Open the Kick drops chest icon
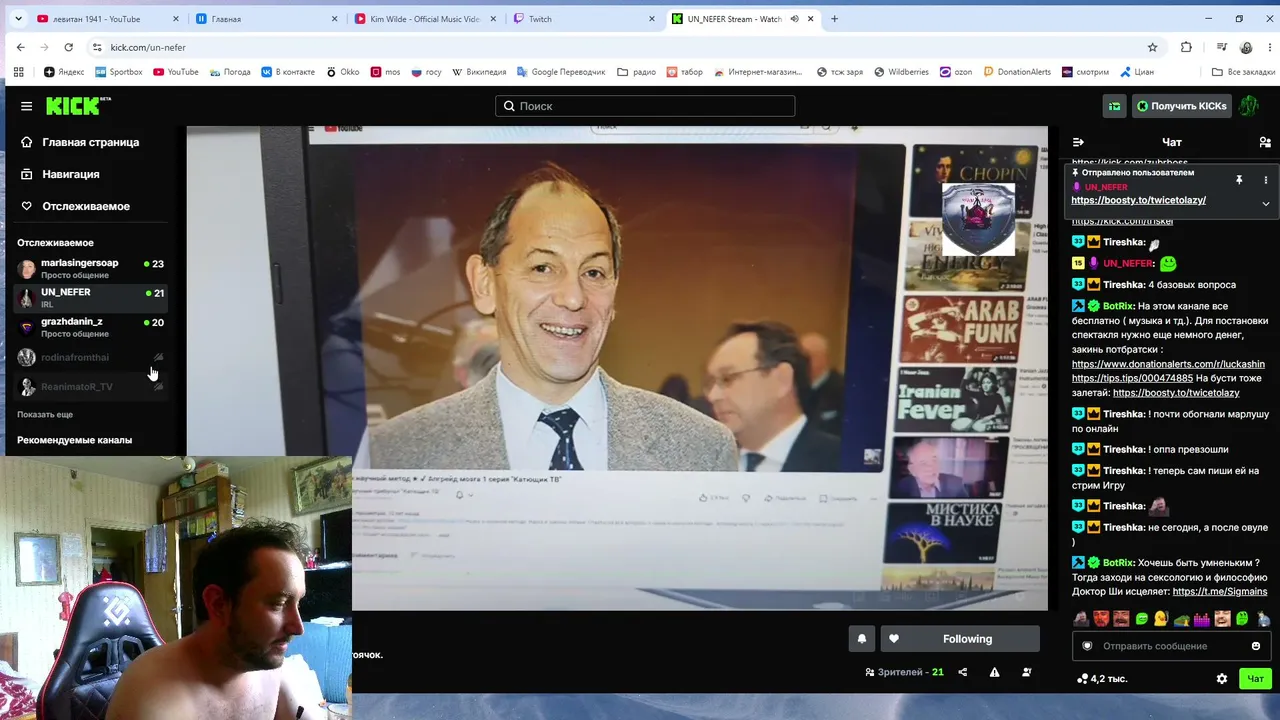The width and height of the screenshot is (1280, 720). coord(1114,106)
